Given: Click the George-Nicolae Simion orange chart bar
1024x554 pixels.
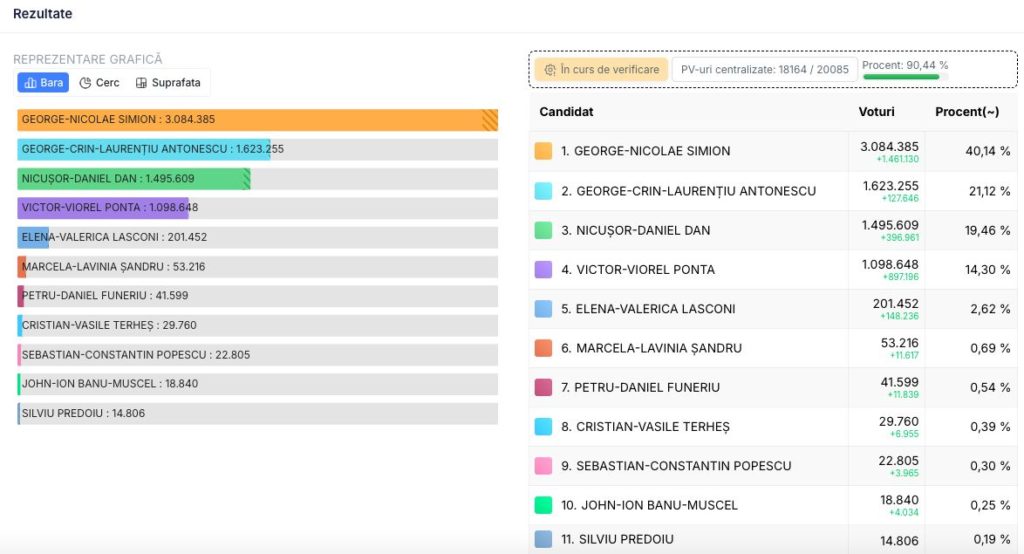Looking at the screenshot, I should pos(257,120).
